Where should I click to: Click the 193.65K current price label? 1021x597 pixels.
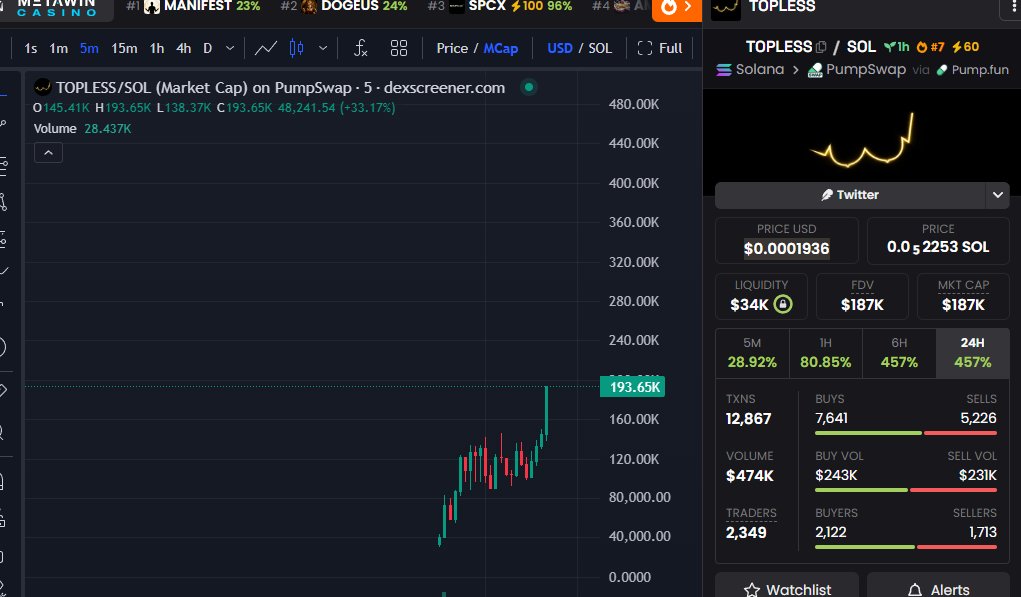tap(632, 387)
